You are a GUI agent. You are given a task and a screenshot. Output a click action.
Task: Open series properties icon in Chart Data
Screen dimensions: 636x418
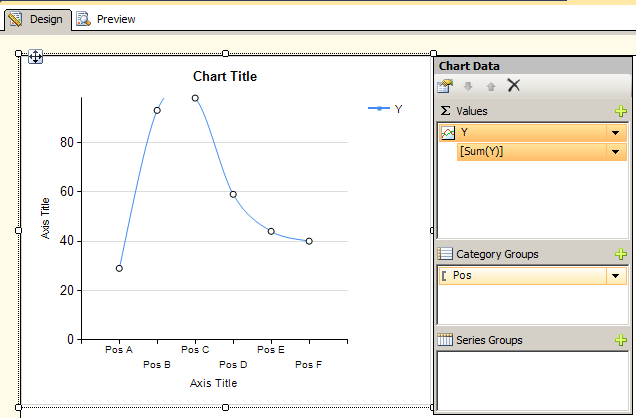coord(445,86)
